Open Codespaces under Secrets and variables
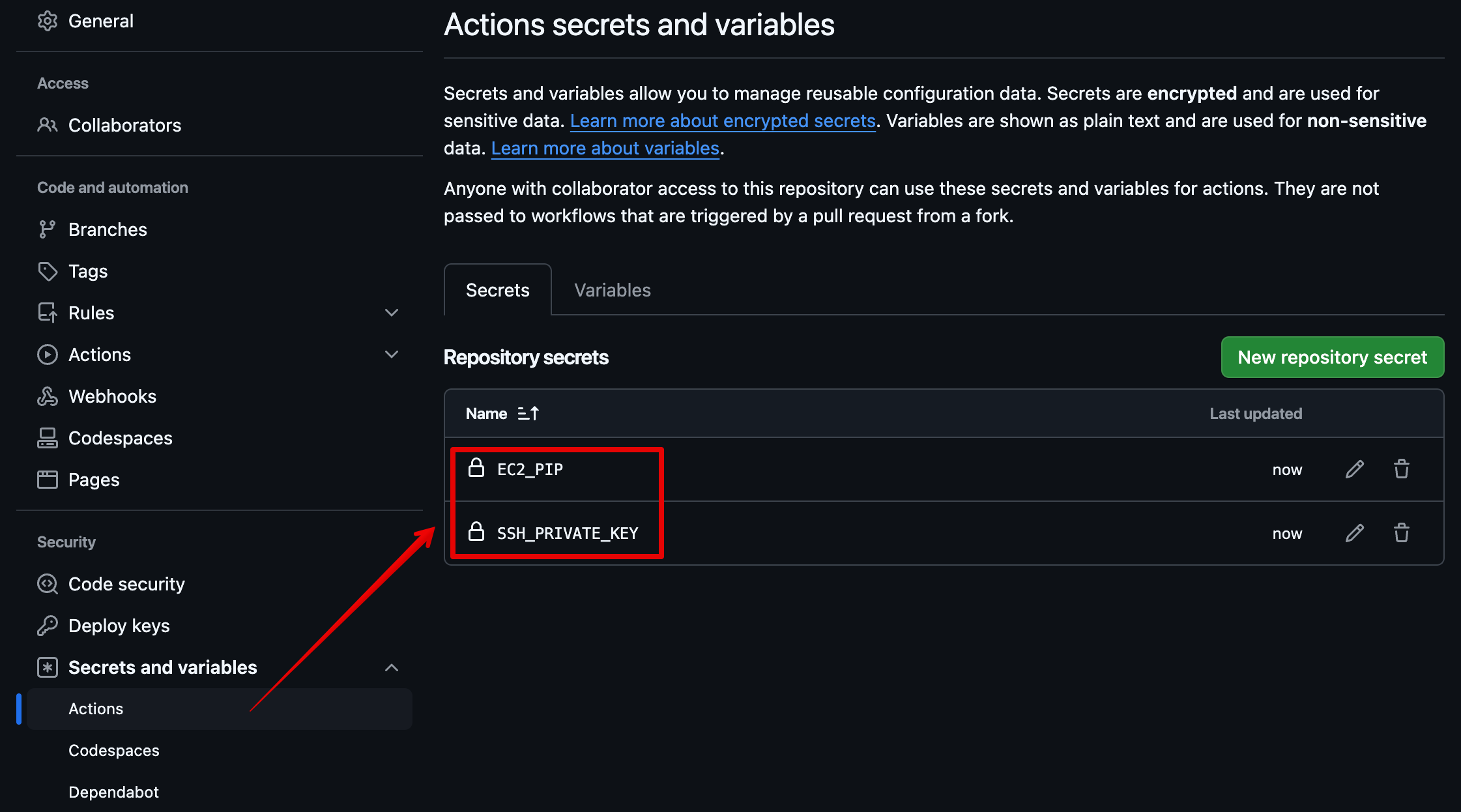 point(113,750)
